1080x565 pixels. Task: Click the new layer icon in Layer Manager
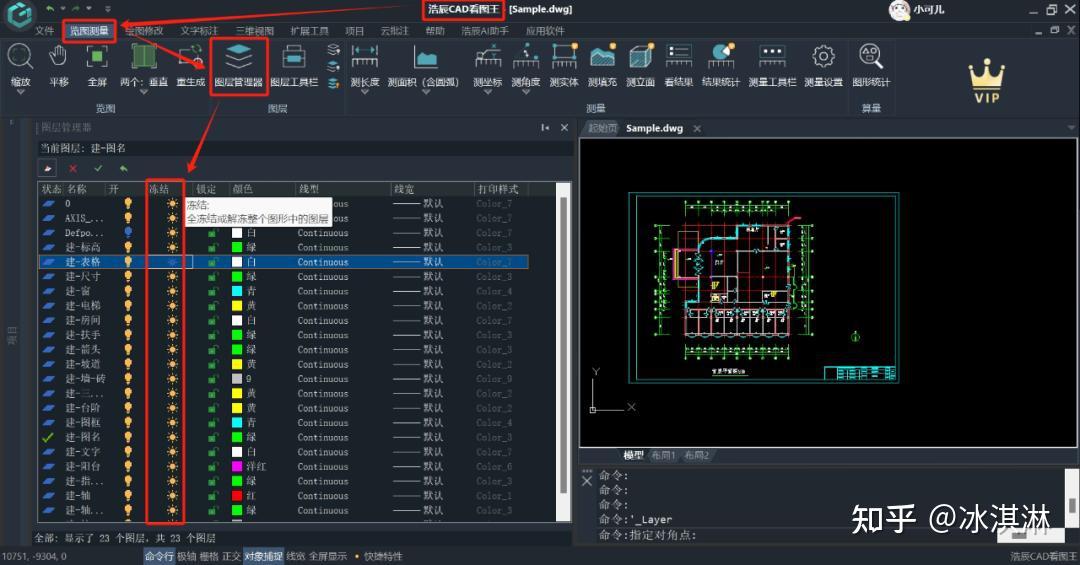coord(48,168)
